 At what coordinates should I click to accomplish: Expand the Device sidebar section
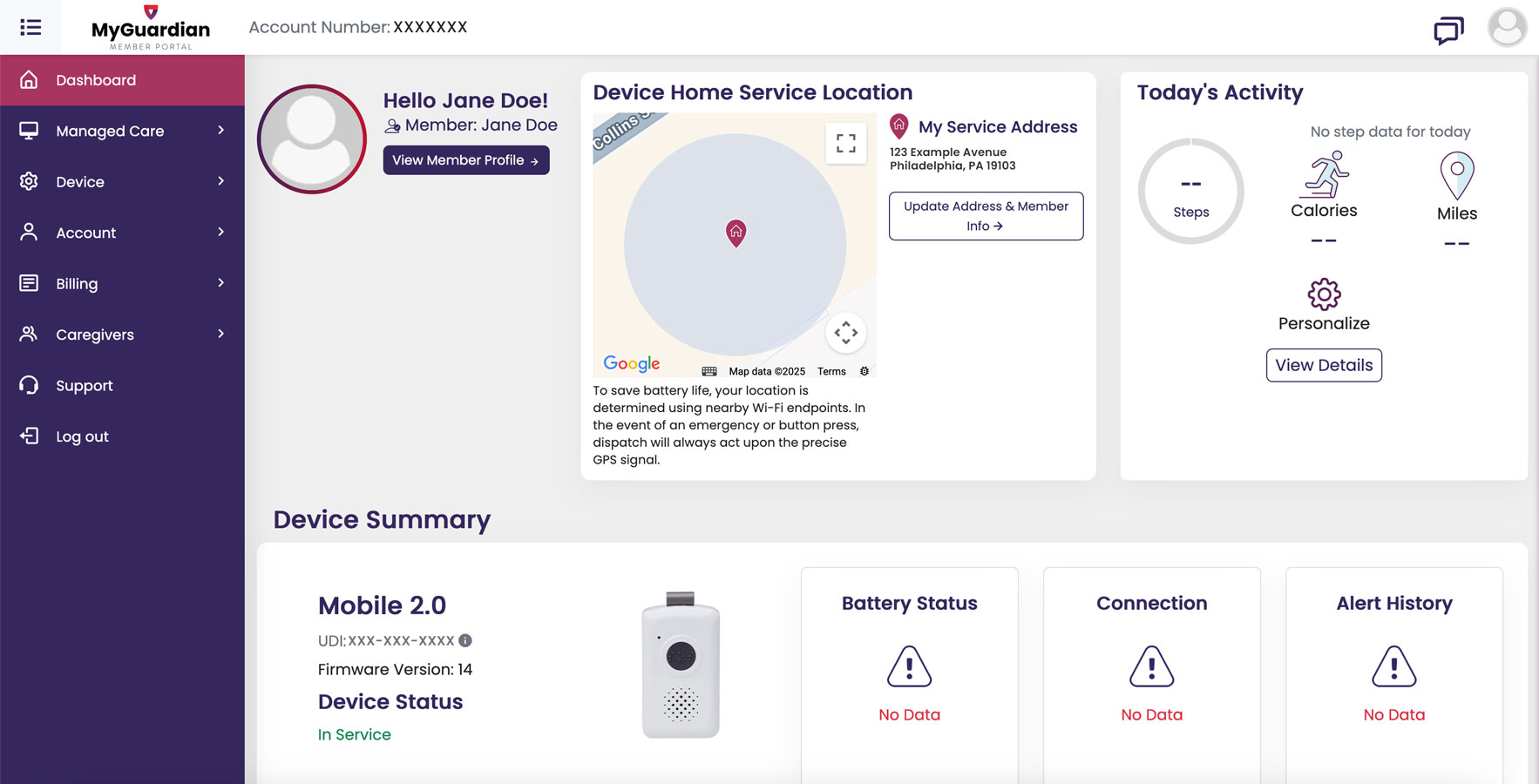(x=122, y=182)
